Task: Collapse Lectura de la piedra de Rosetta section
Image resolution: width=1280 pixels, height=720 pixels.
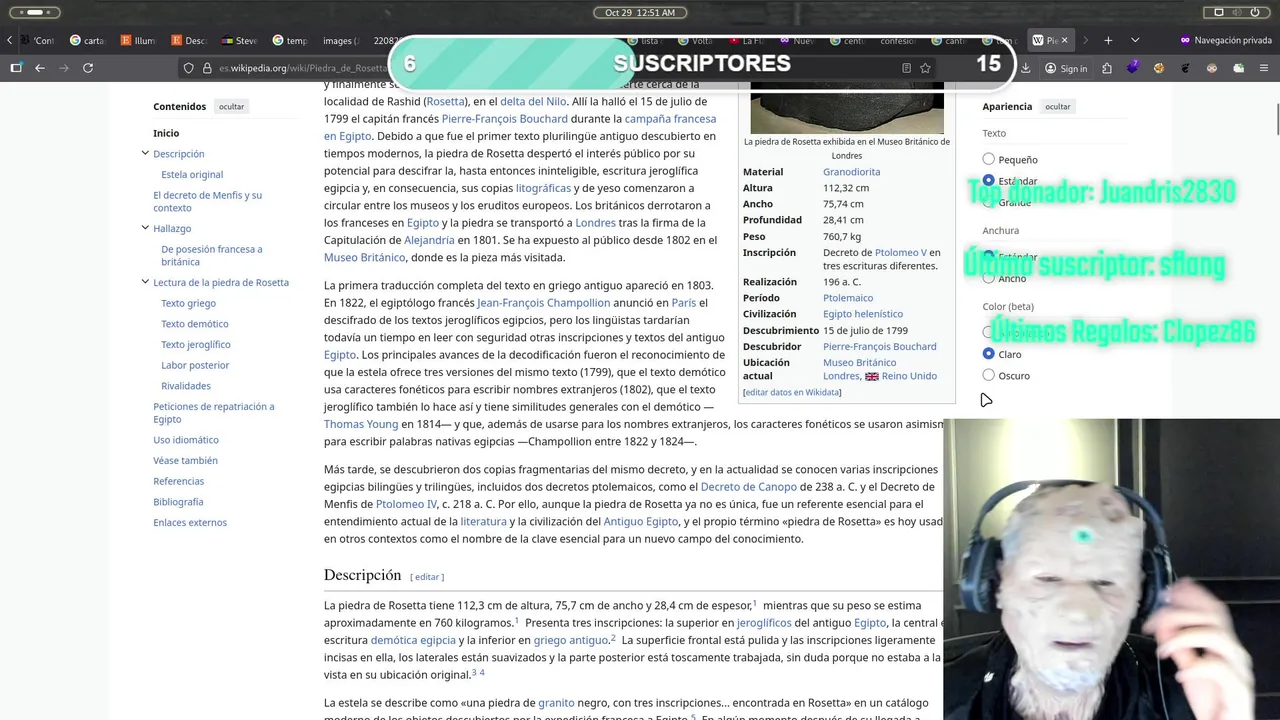Action: pyautogui.click(x=145, y=282)
